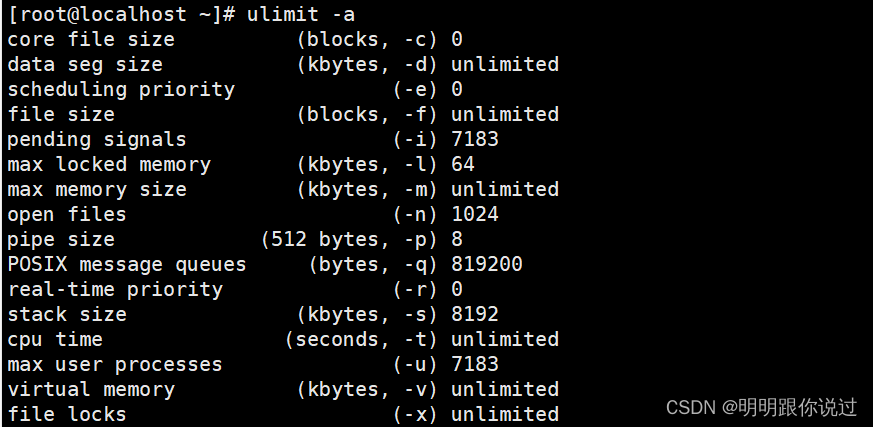873x427 pixels.
Task: Click the CSDN watermark text
Action: 762,408
